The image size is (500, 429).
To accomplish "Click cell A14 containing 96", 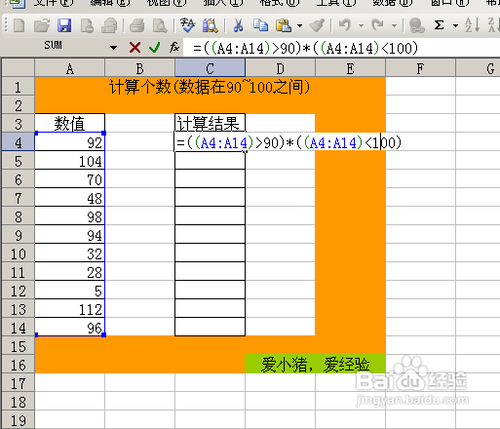I will (70, 328).
